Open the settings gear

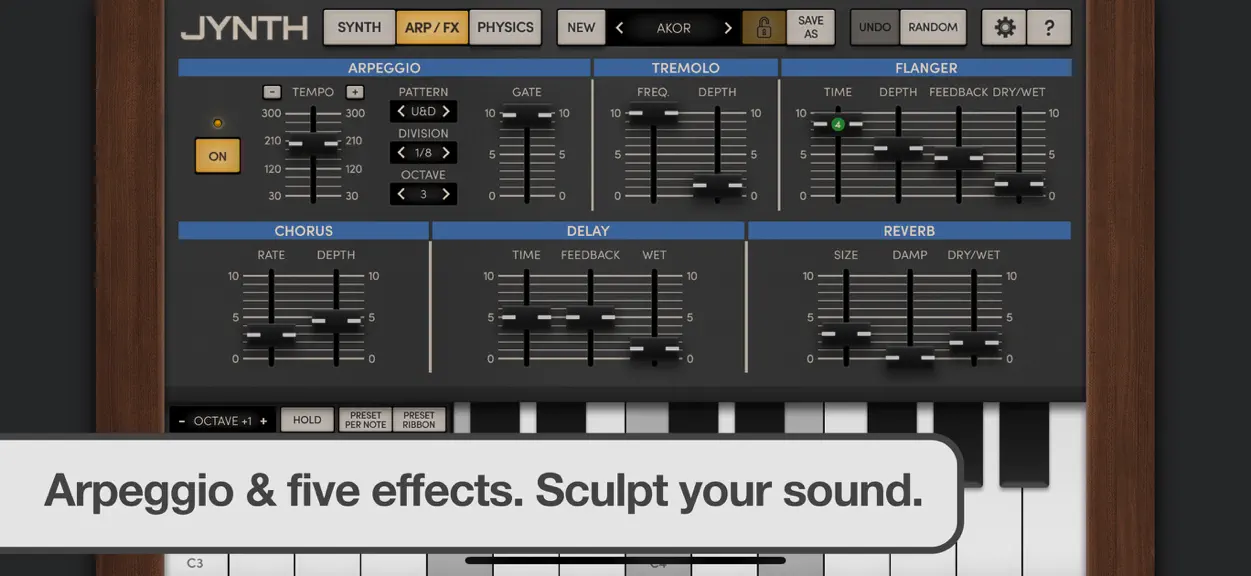pyautogui.click(x=1004, y=28)
